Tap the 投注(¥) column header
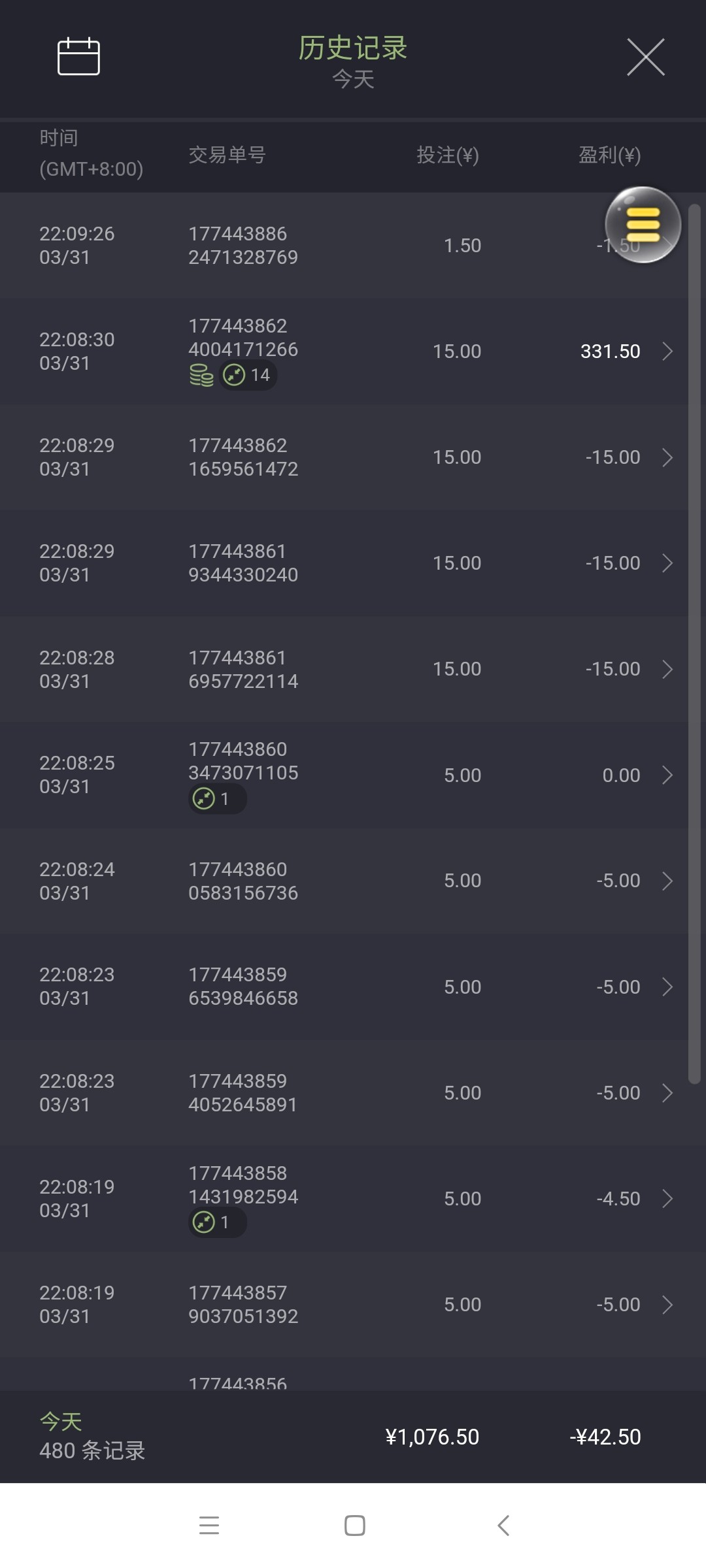 [x=448, y=155]
